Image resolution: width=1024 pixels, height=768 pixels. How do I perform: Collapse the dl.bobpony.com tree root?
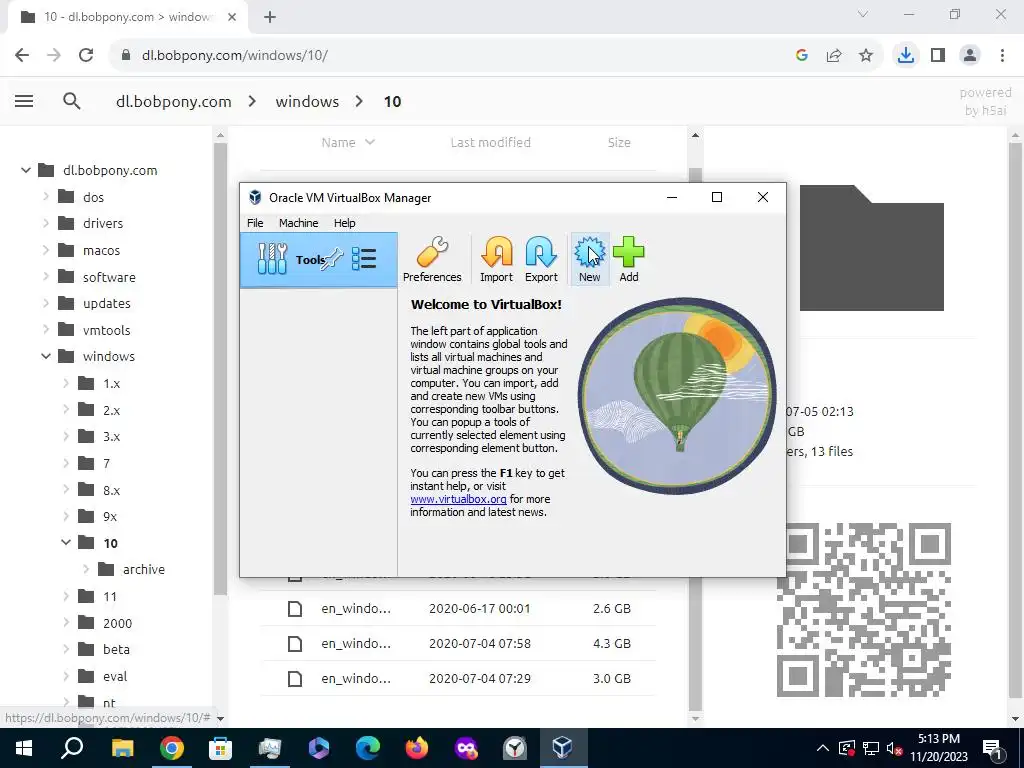point(25,170)
